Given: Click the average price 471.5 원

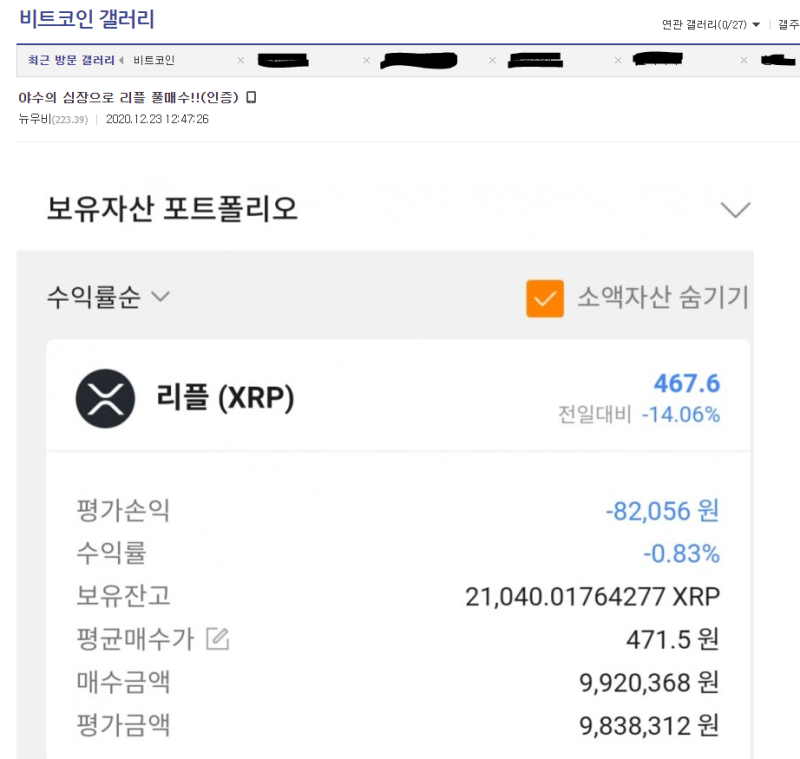Looking at the screenshot, I should click(x=673, y=640).
